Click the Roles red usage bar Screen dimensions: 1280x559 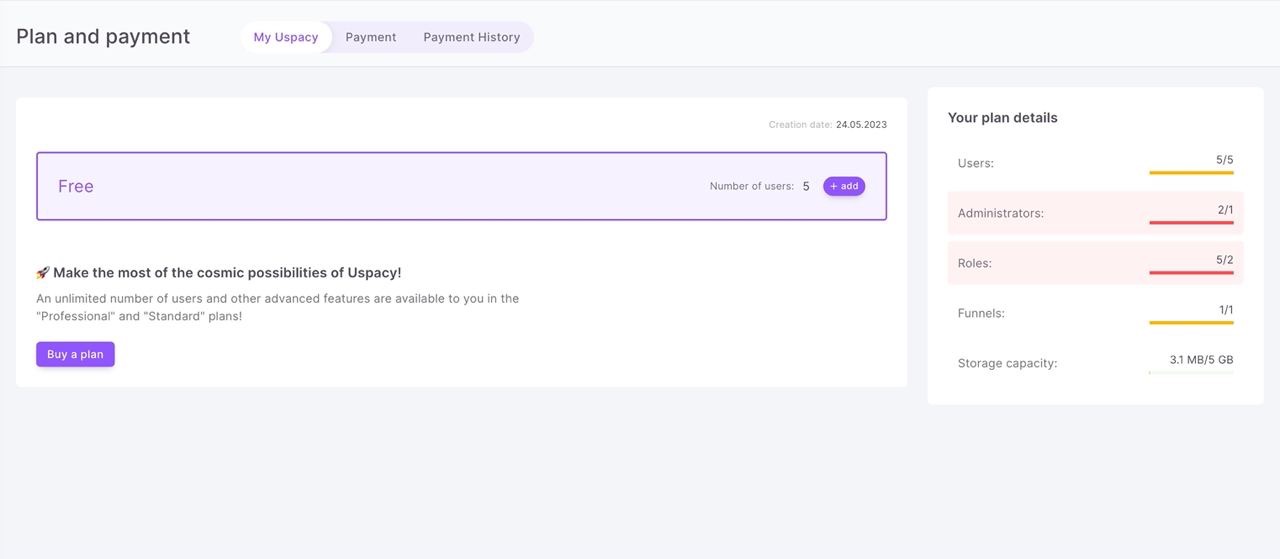point(1191,273)
